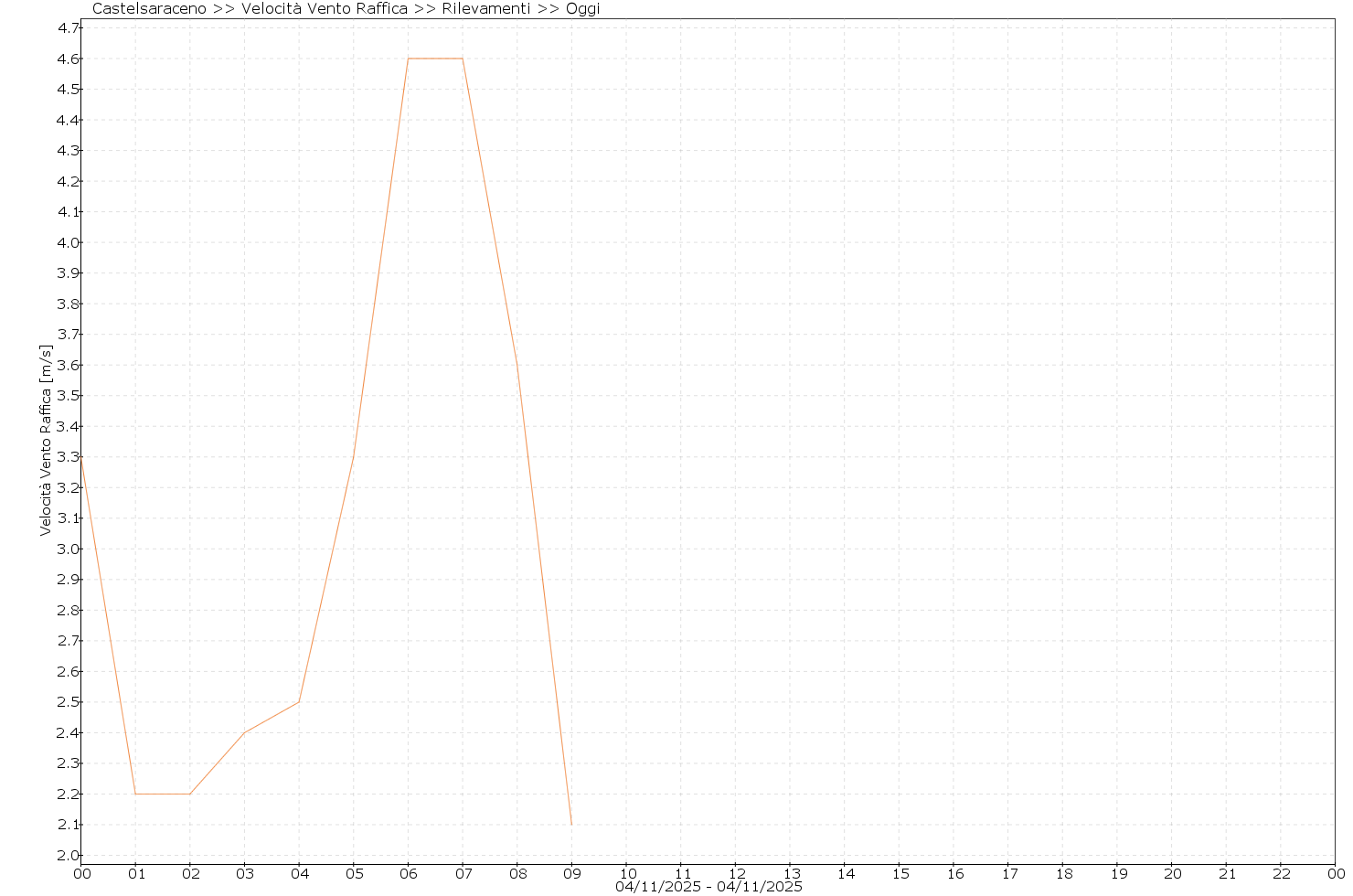Click the vertical 'Velocità Vento Raffica [m/s]' axis title
Viewport: 1353px width, 896px height.
pos(45,441)
